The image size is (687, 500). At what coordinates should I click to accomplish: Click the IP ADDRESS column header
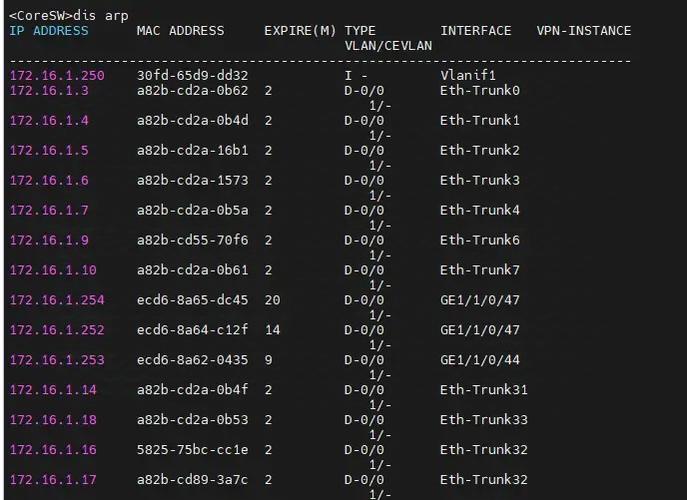click(x=48, y=31)
